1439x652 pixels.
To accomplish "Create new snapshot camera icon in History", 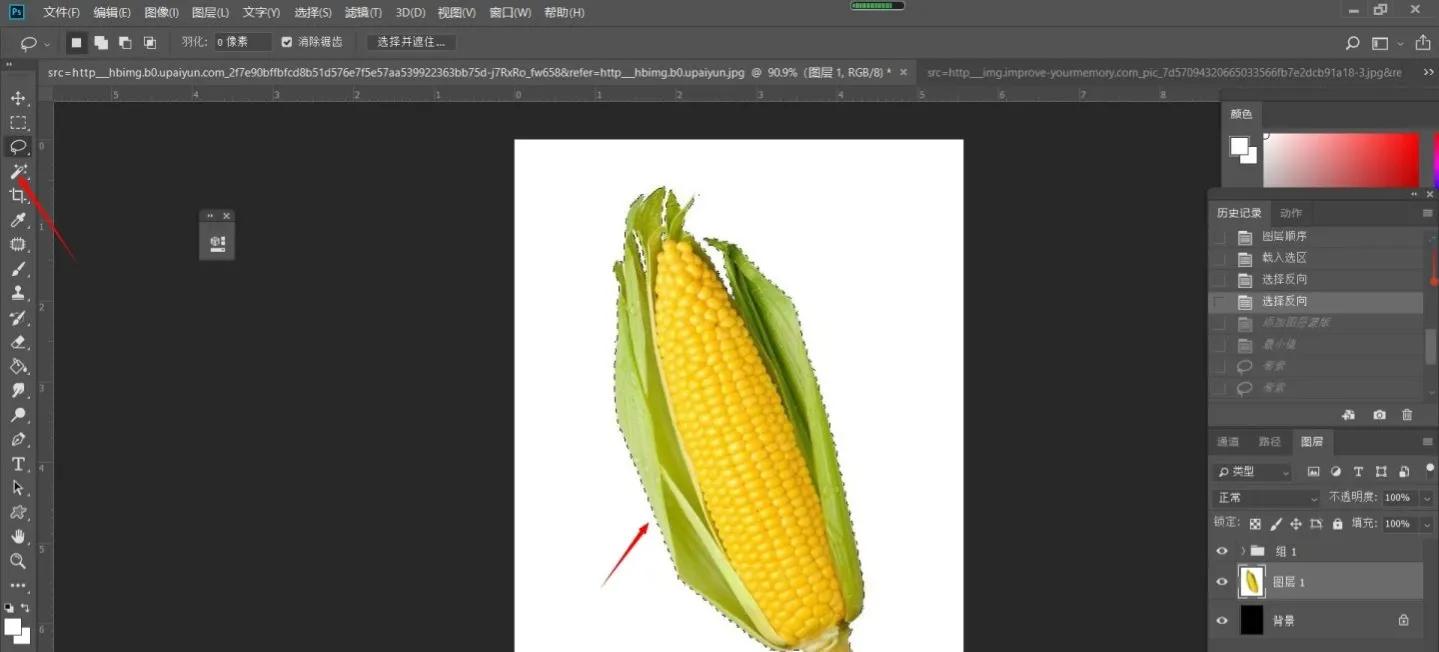I will 1379,415.
